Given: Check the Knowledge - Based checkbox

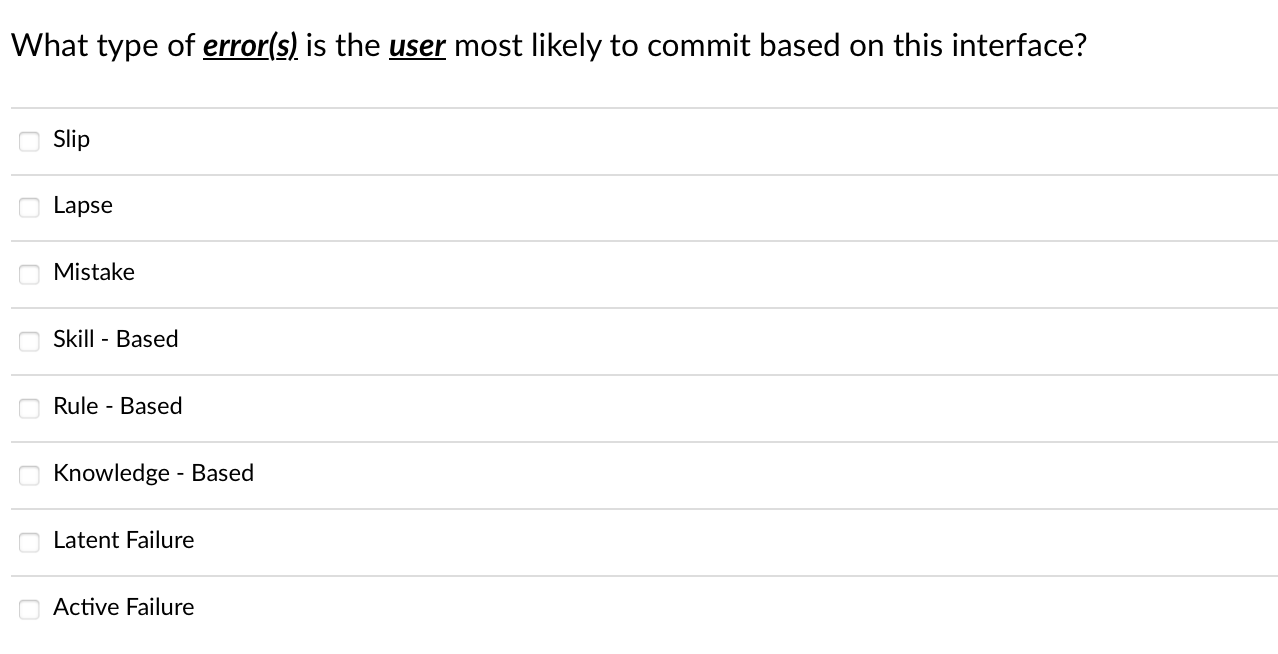Looking at the screenshot, I should click(29, 475).
